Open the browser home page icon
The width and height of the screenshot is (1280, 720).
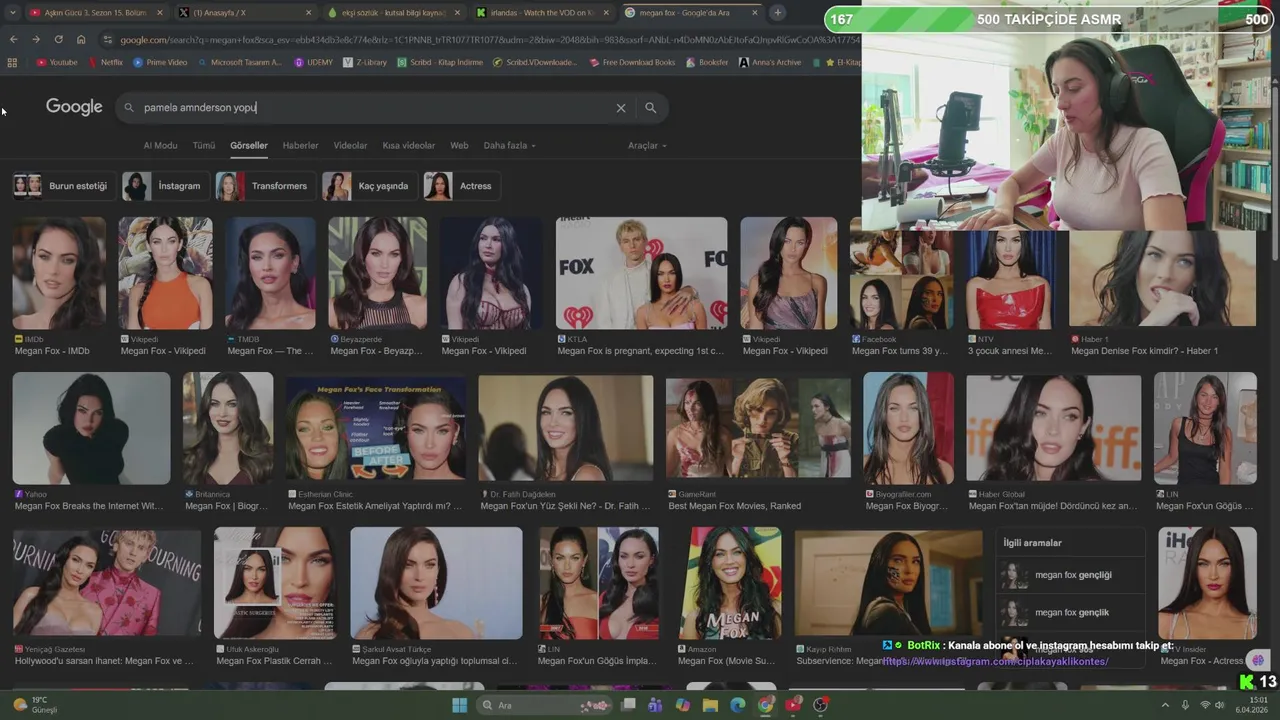click(x=81, y=39)
